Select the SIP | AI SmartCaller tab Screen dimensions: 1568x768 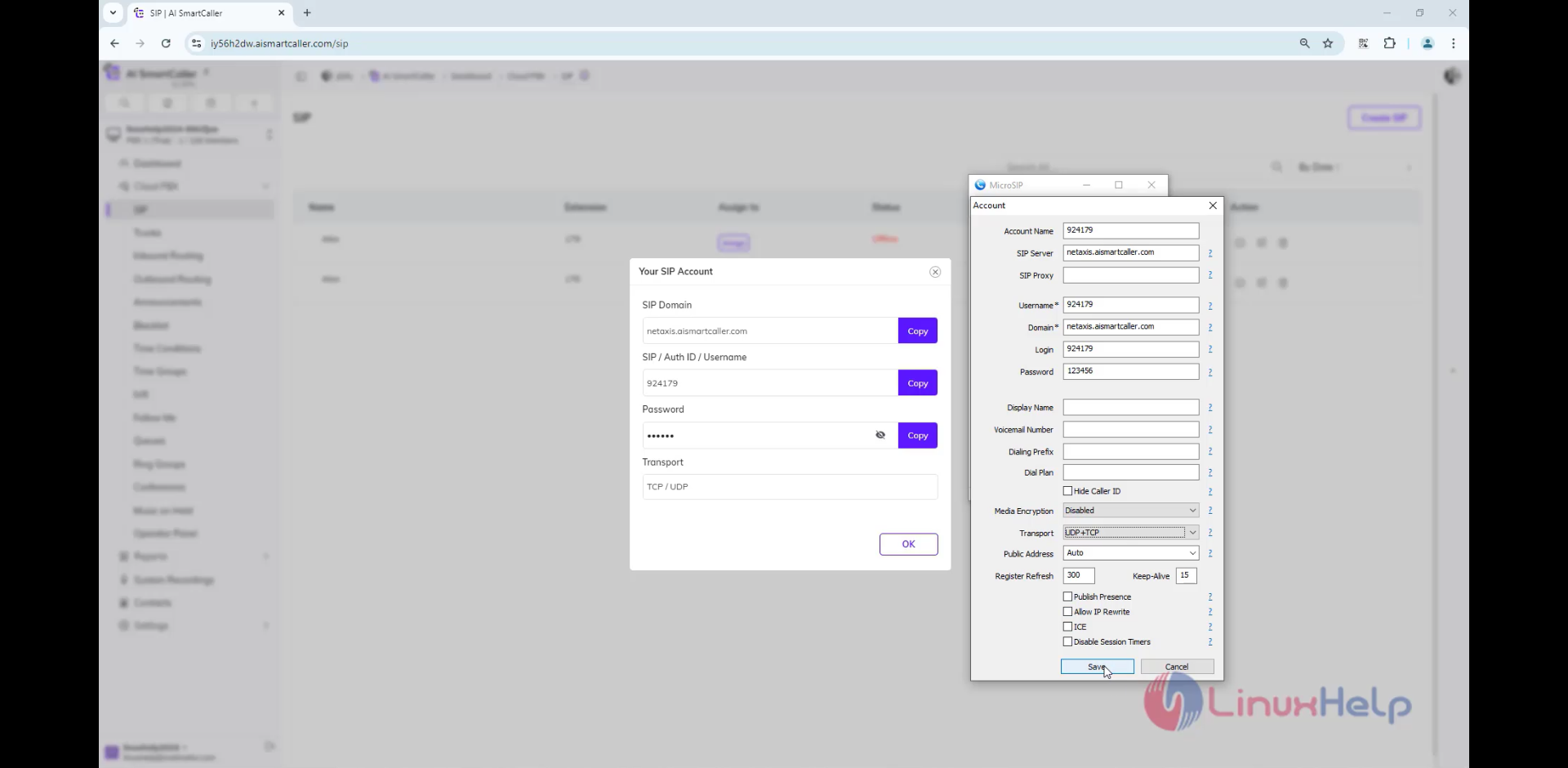point(210,13)
